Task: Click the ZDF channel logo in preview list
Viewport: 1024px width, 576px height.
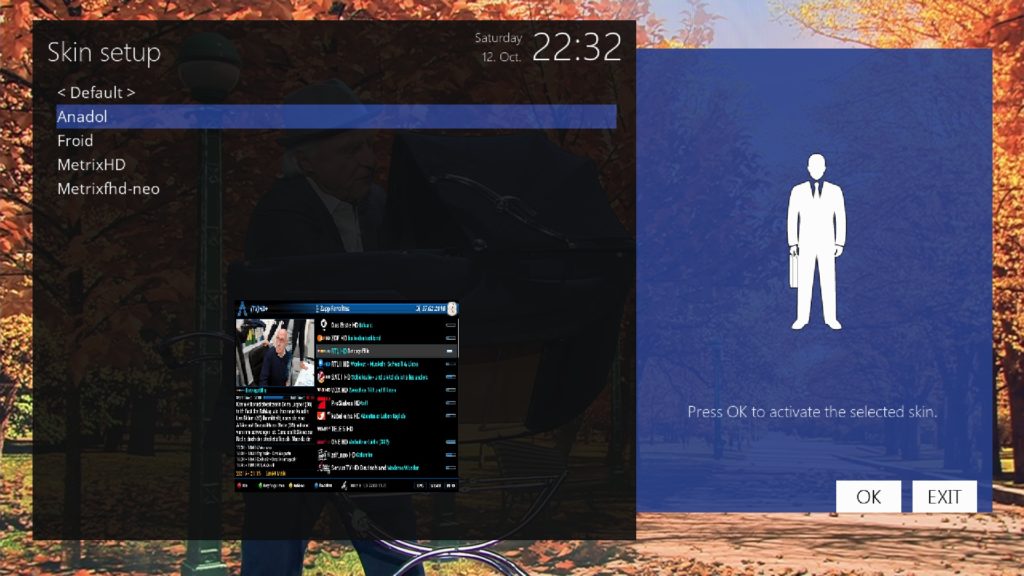Action: point(319,337)
